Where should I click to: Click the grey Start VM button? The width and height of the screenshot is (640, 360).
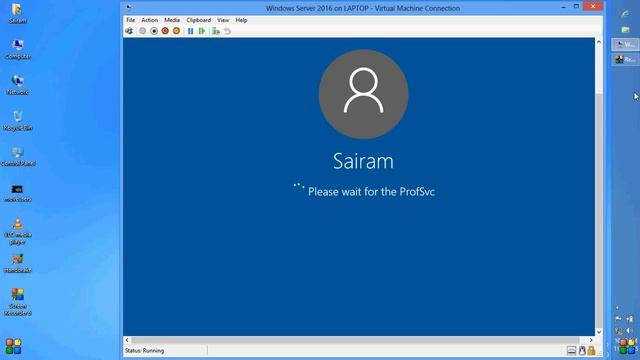tap(142, 31)
